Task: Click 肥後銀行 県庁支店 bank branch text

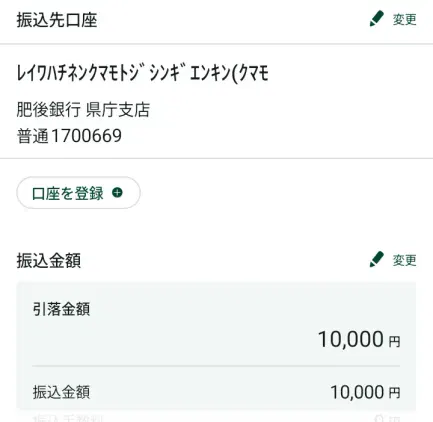Action: click(83, 110)
